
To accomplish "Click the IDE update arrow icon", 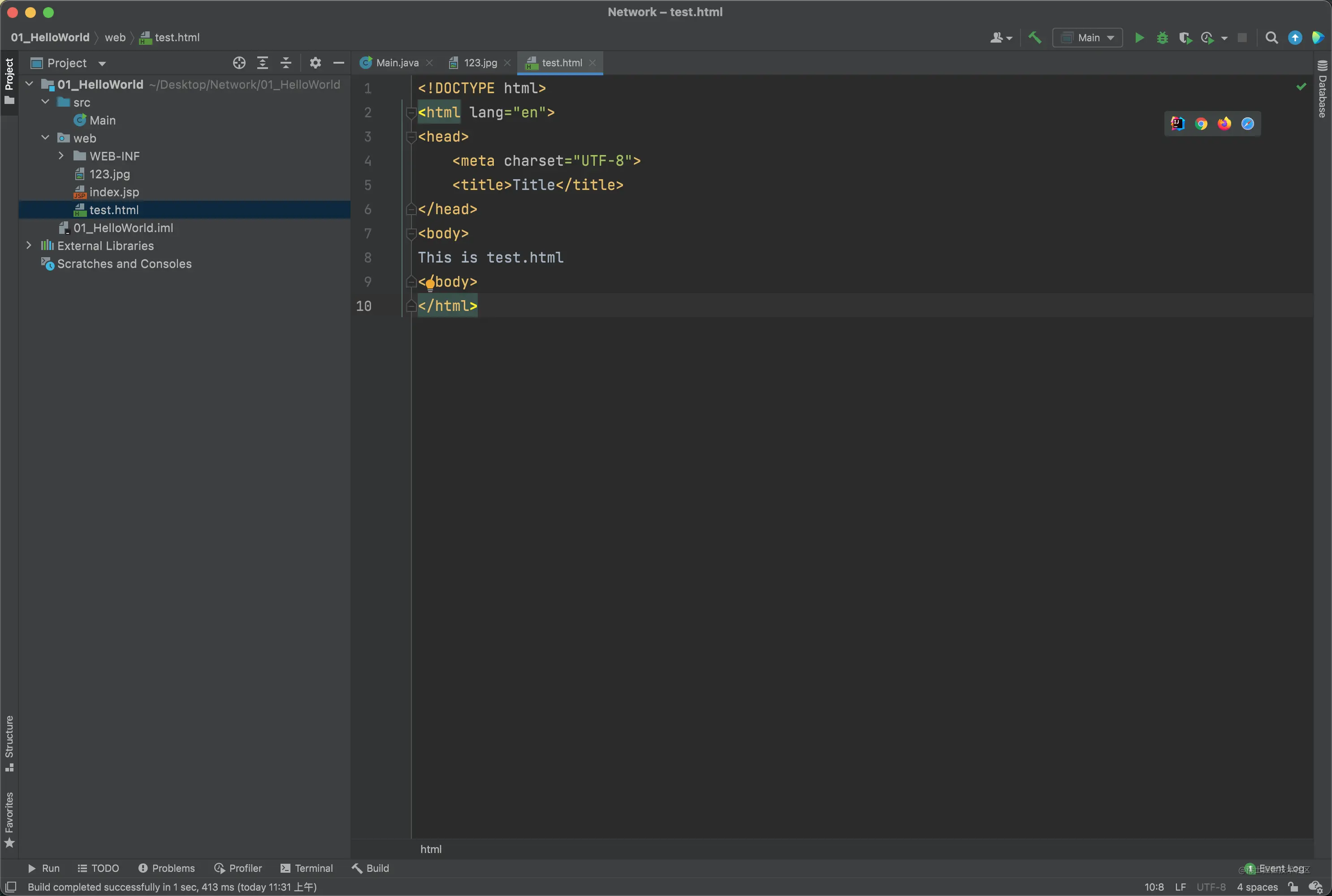I will point(1295,38).
